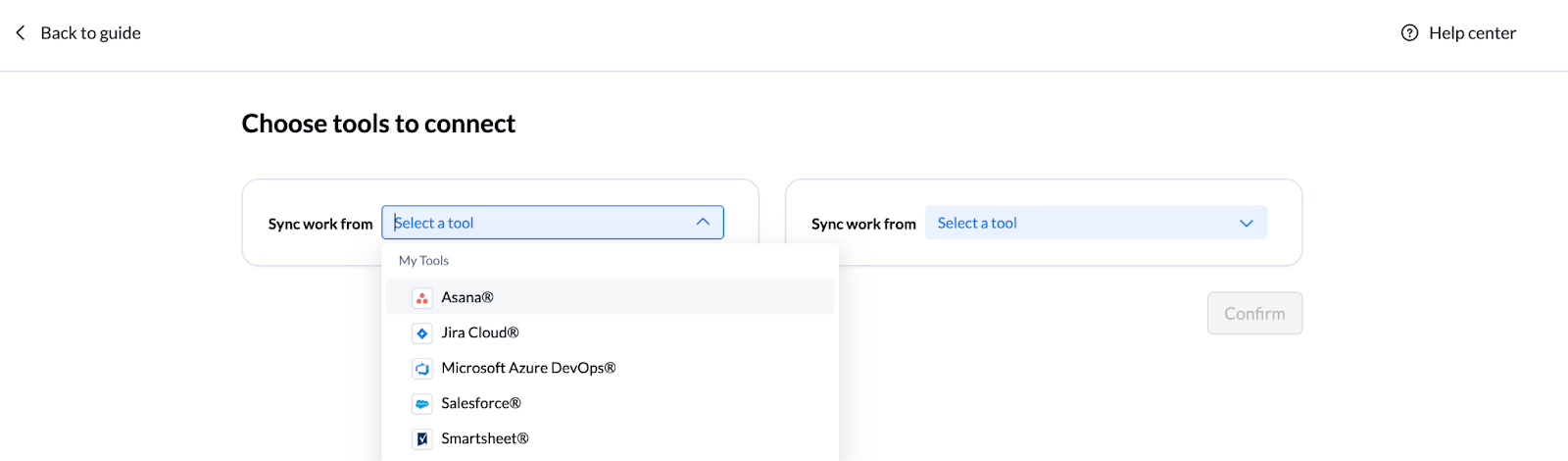Click the Microsoft Azure DevOps logo icon
The image size is (1568, 461).
pyautogui.click(x=422, y=369)
